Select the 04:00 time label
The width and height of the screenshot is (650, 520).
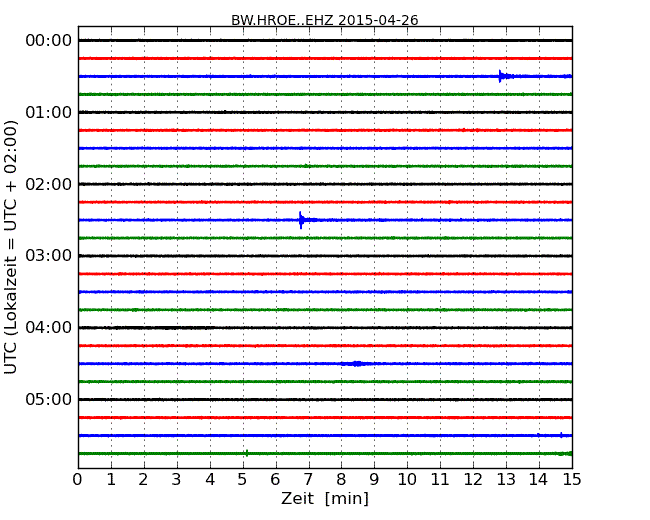tap(49, 328)
